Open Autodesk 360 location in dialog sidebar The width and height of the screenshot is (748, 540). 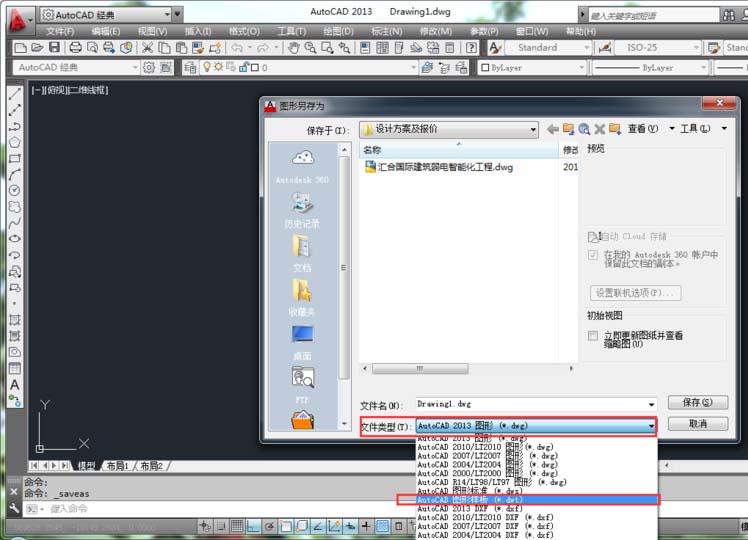point(302,166)
